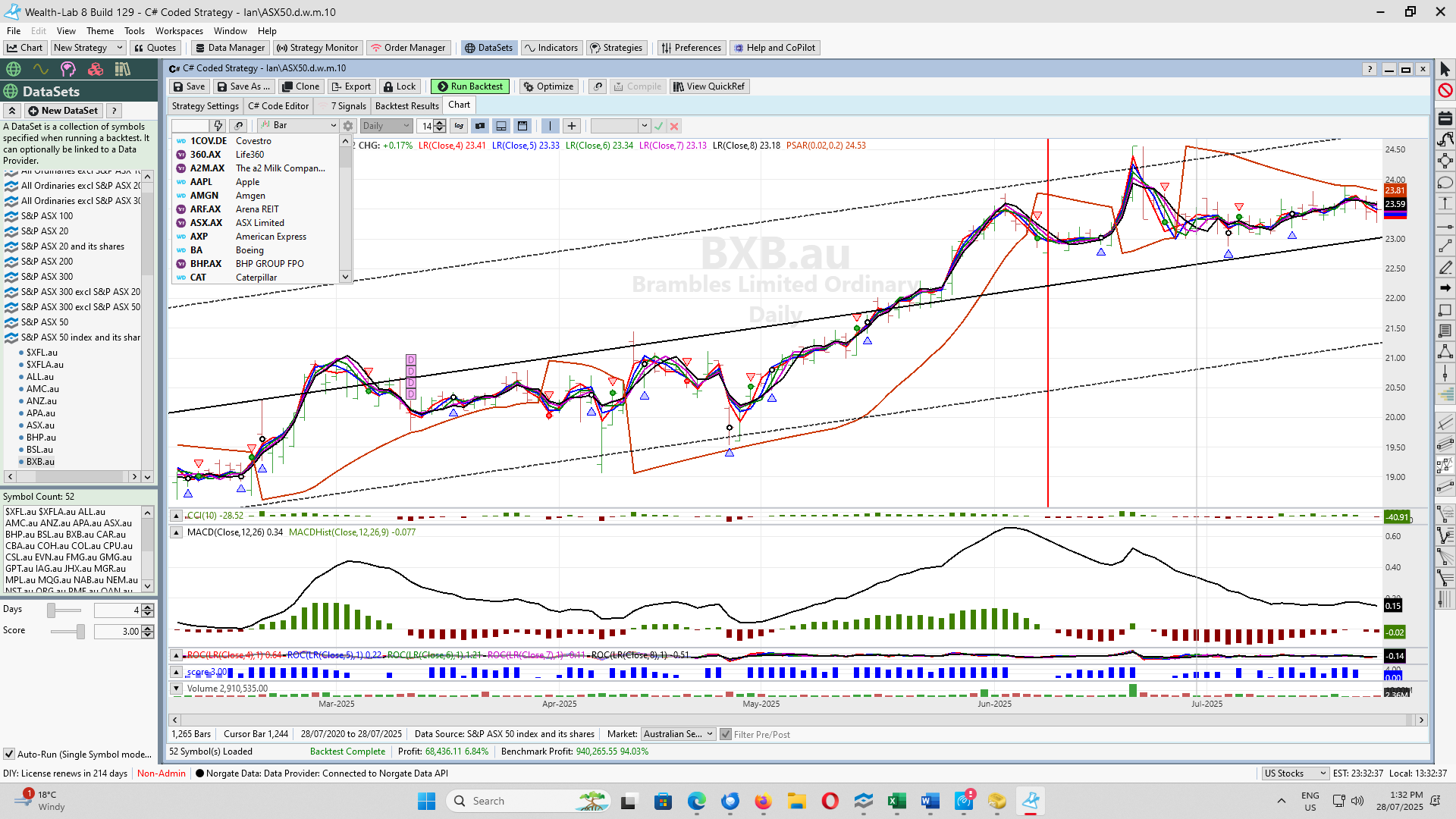The width and height of the screenshot is (1456, 819).
Task: Click the green checkmark apply icon
Action: 658,126
